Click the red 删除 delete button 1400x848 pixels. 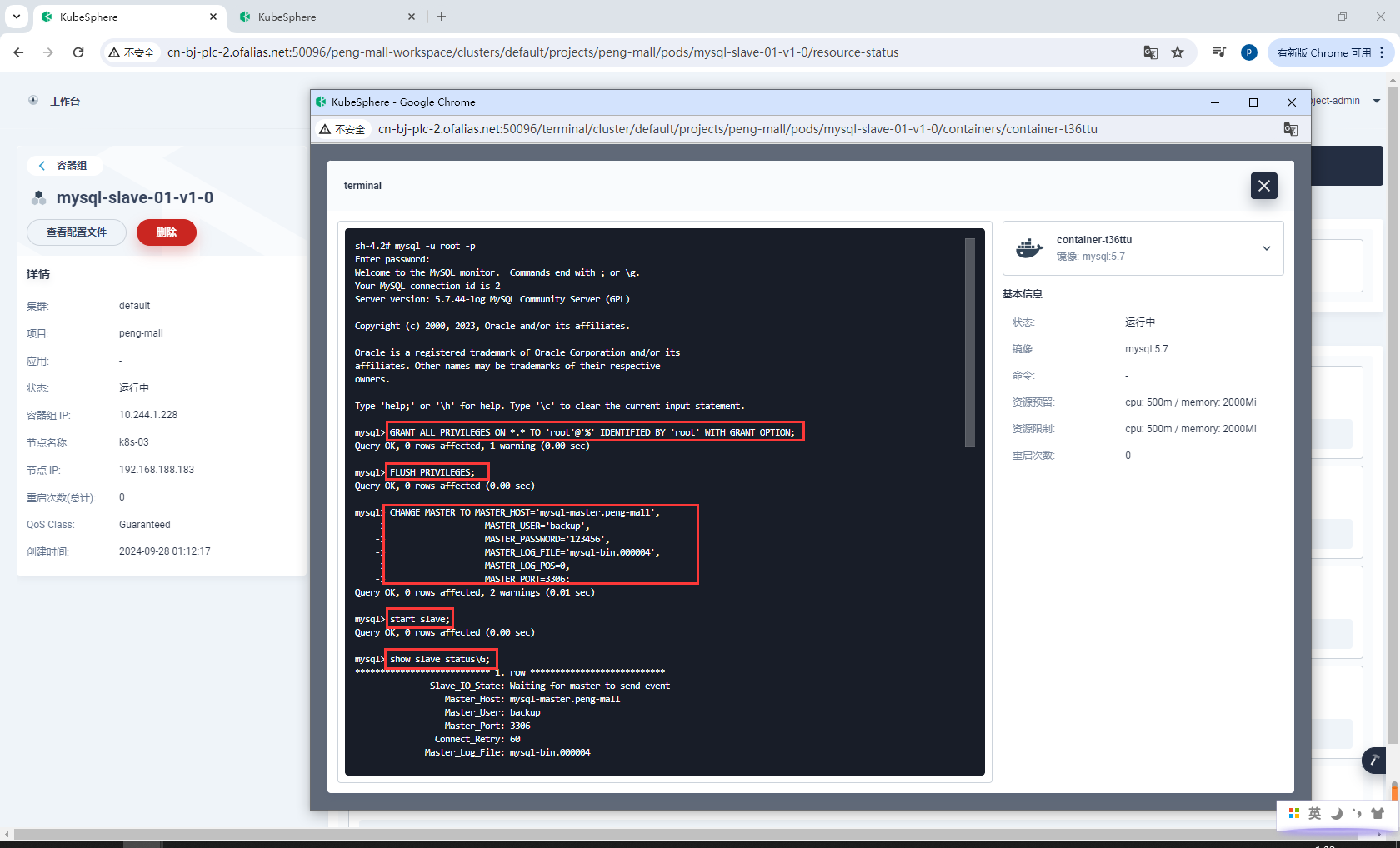[167, 232]
